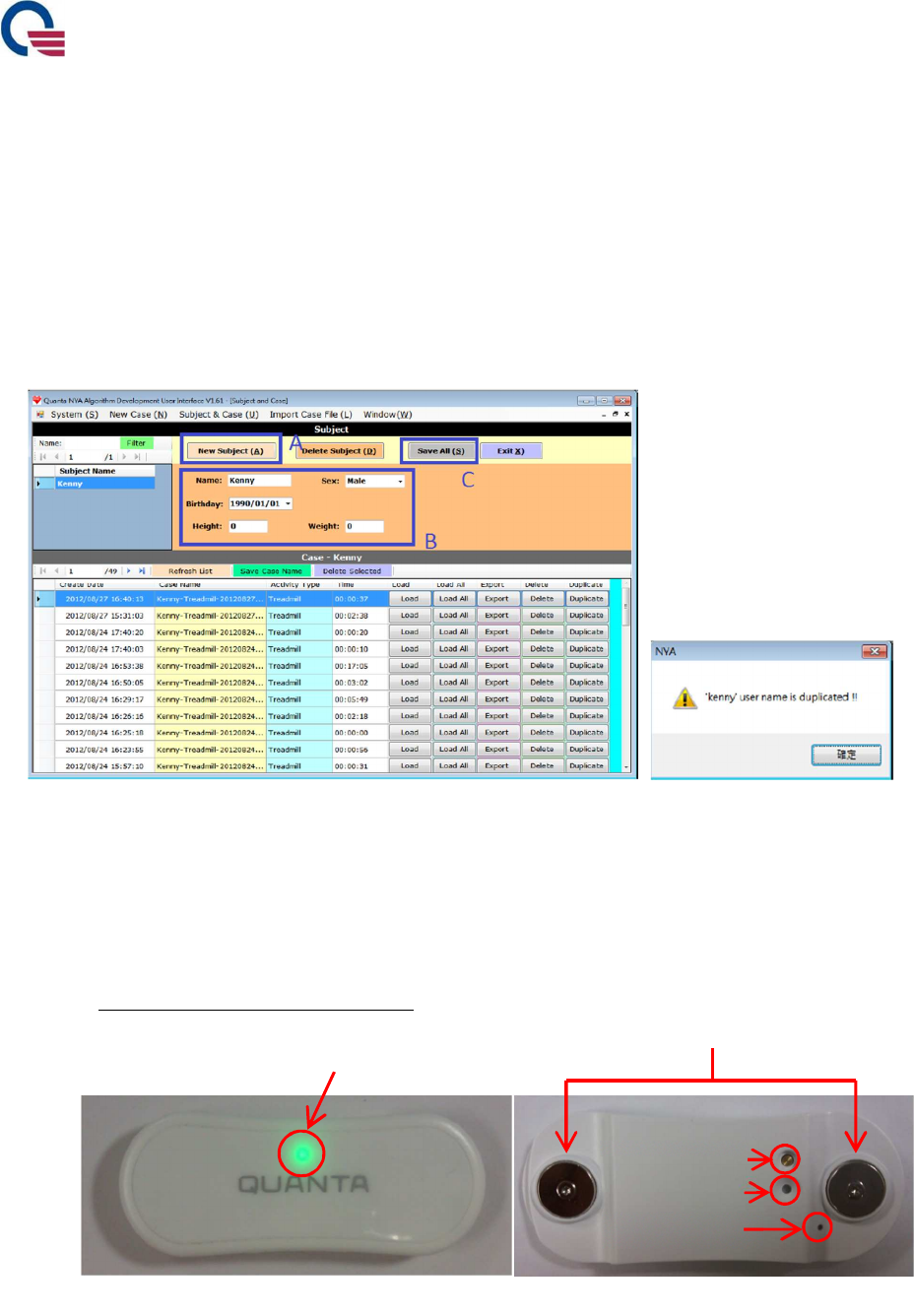Click the Delete Subject (D) button
This screenshot has width=914, height=1316.
point(339,451)
